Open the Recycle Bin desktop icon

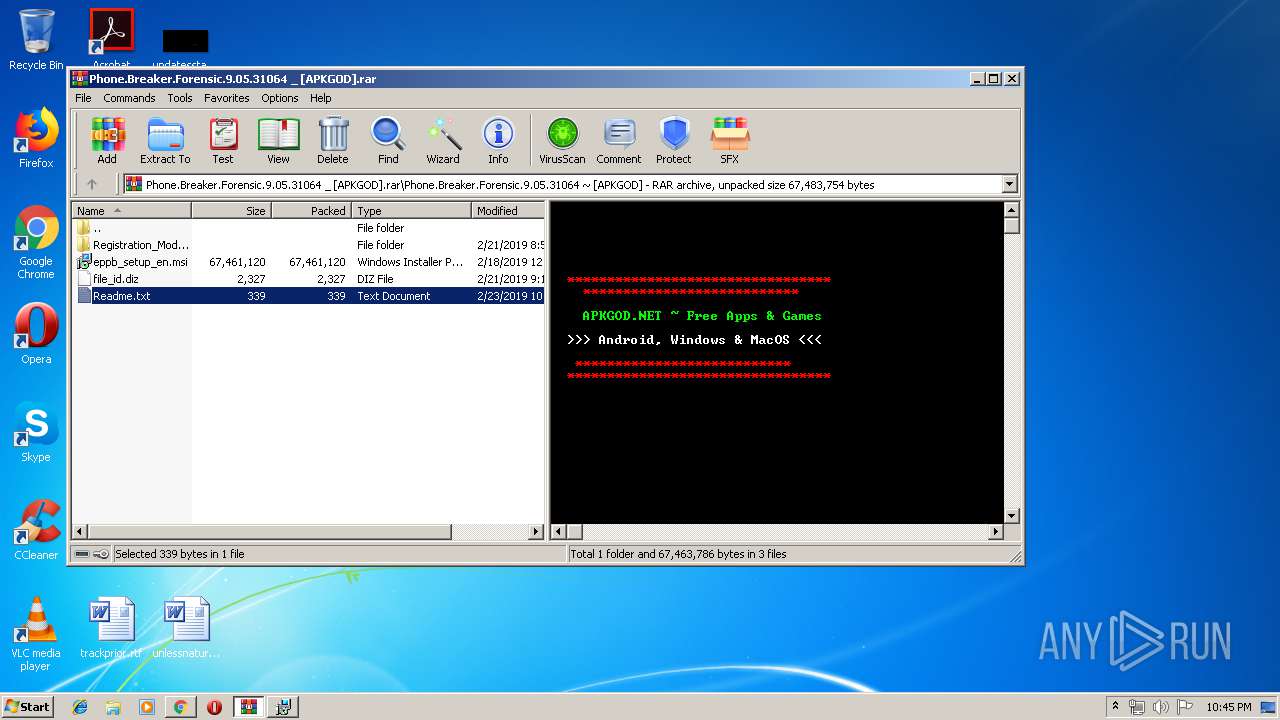[36, 40]
